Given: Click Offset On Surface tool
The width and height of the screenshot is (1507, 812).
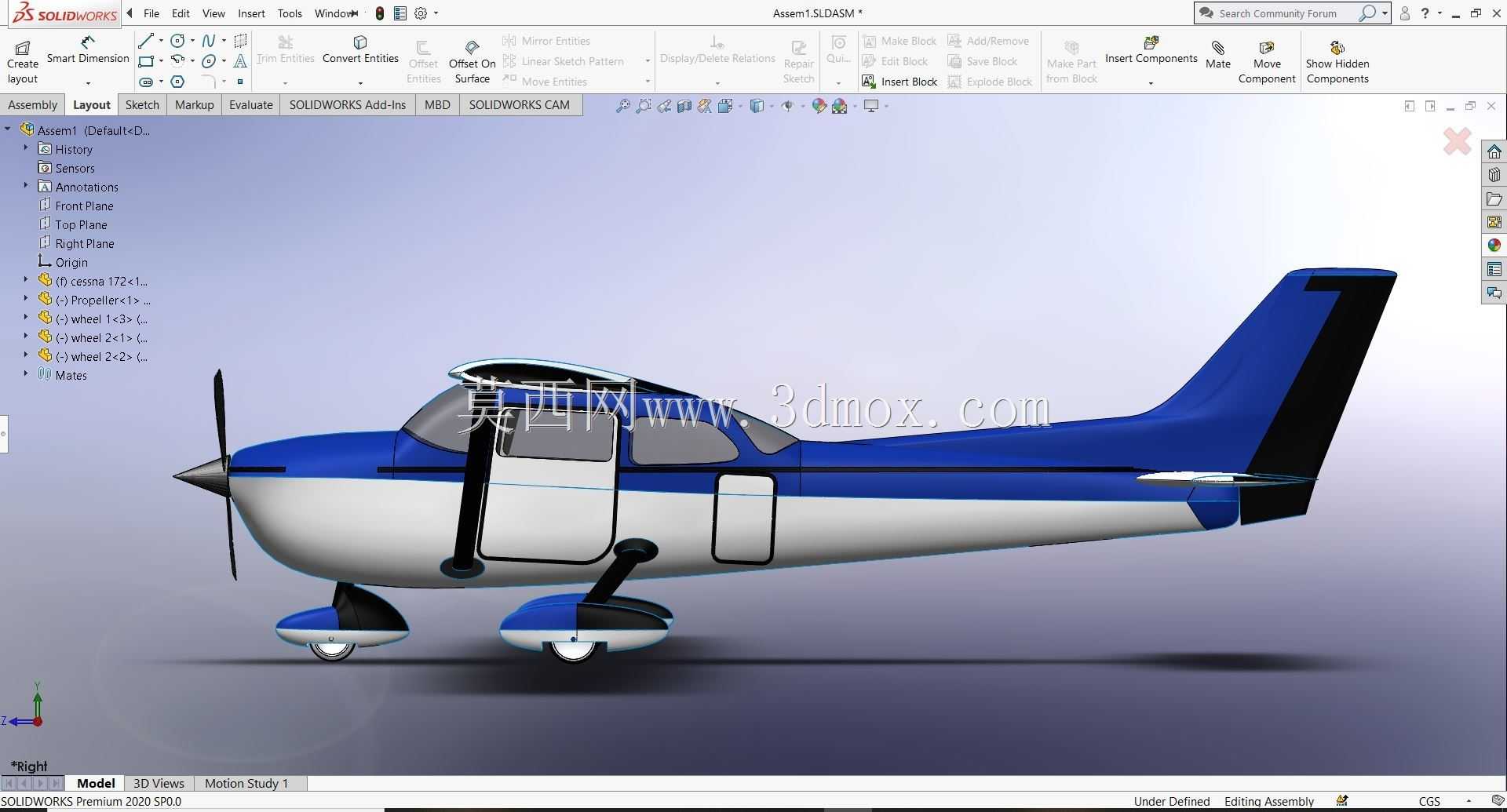Looking at the screenshot, I should point(472,62).
